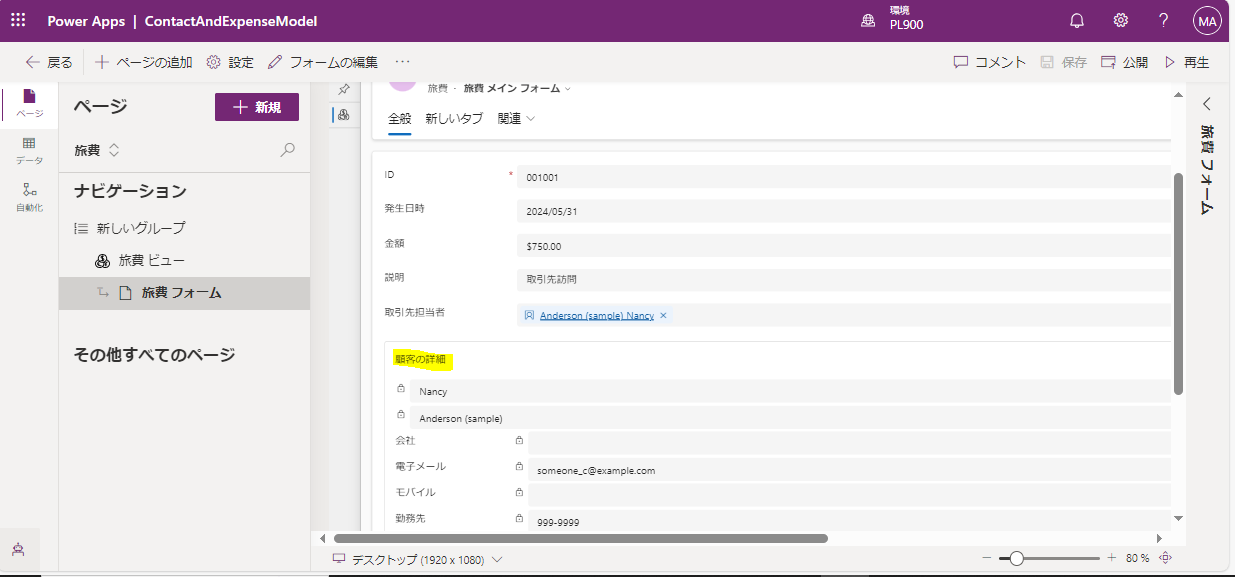
Task: Go back using the 戻る button
Action: (49, 62)
